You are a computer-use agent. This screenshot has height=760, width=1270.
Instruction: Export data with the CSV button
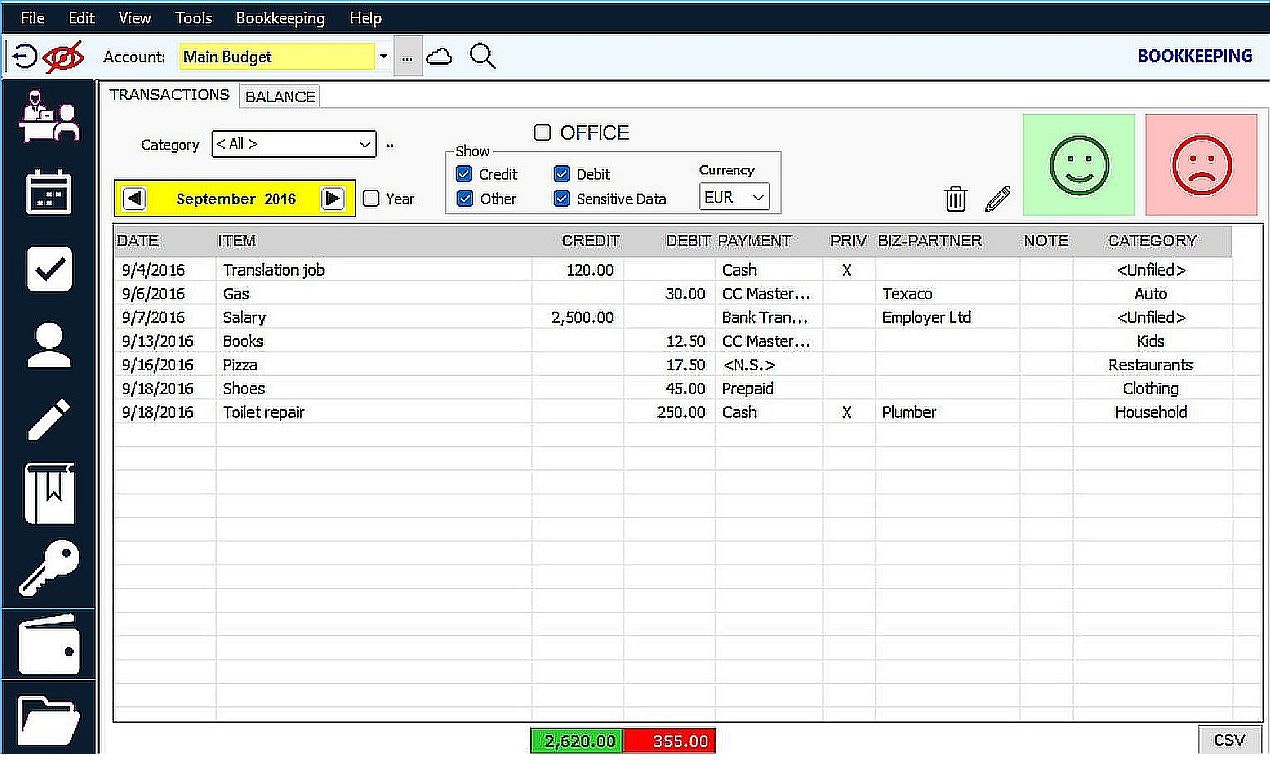tap(1228, 740)
